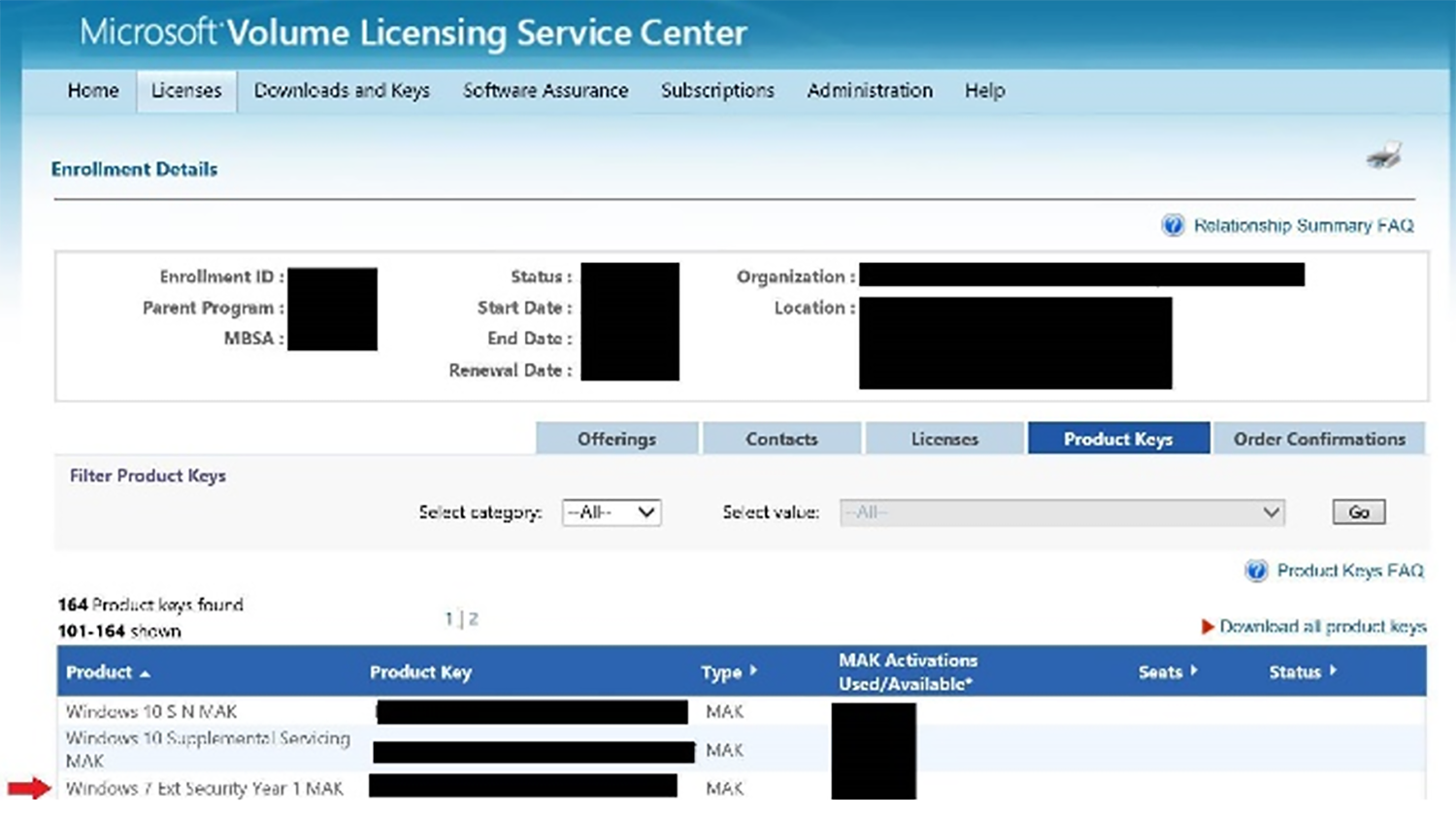This screenshot has height=820, width=1456.
Task: Navigate to page 2 of product keys
Action: [x=472, y=616]
